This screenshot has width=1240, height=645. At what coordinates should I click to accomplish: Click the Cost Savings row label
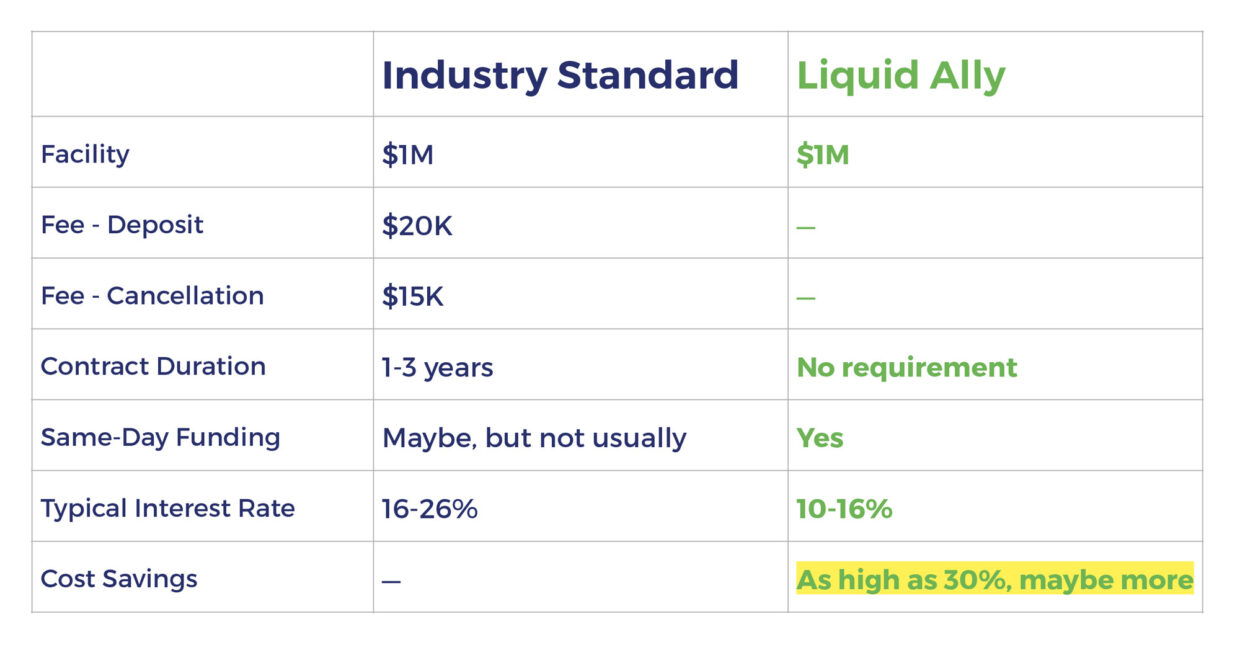[119, 579]
